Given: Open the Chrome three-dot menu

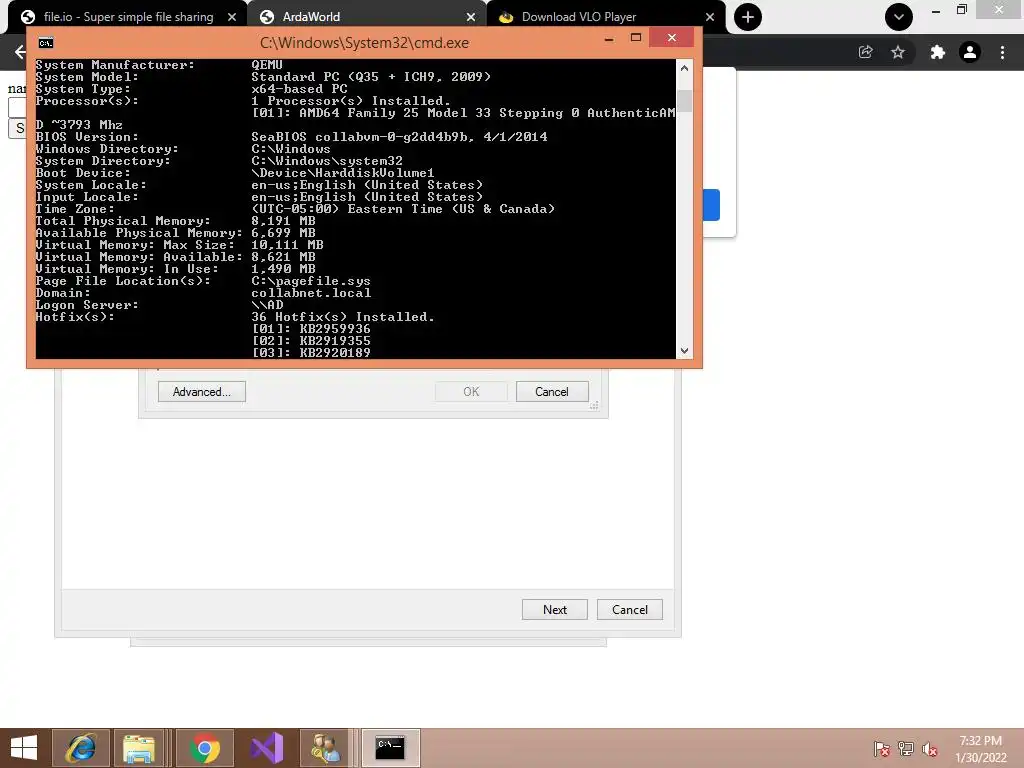Looking at the screenshot, I should [x=1002, y=52].
